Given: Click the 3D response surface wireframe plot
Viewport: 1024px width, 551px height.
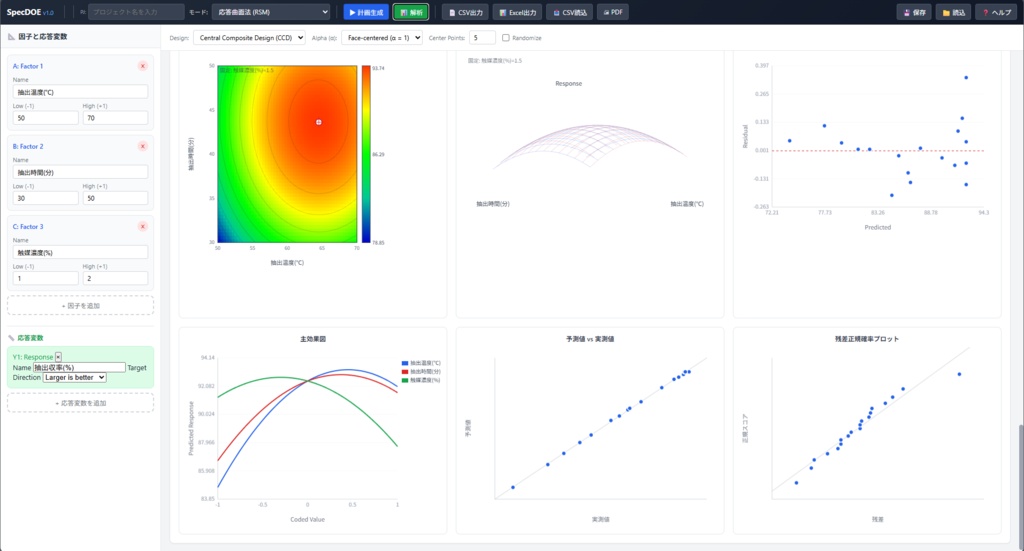Looking at the screenshot, I should pyautogui.click(x=590, y=146).
